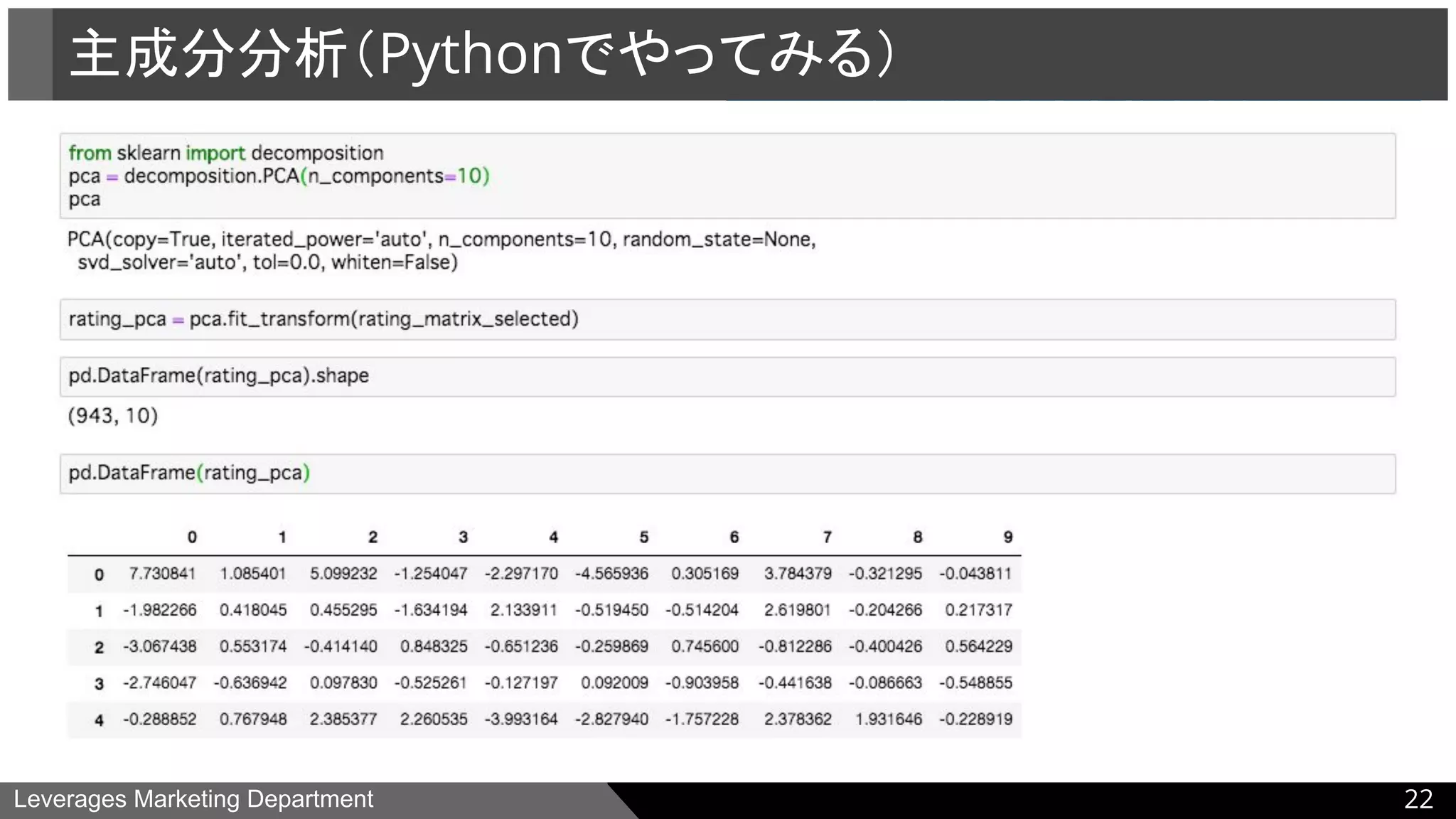This screenshot has width=1456, height=819.
Task: Click the PCA import code cell
Action: click(727, 176)
